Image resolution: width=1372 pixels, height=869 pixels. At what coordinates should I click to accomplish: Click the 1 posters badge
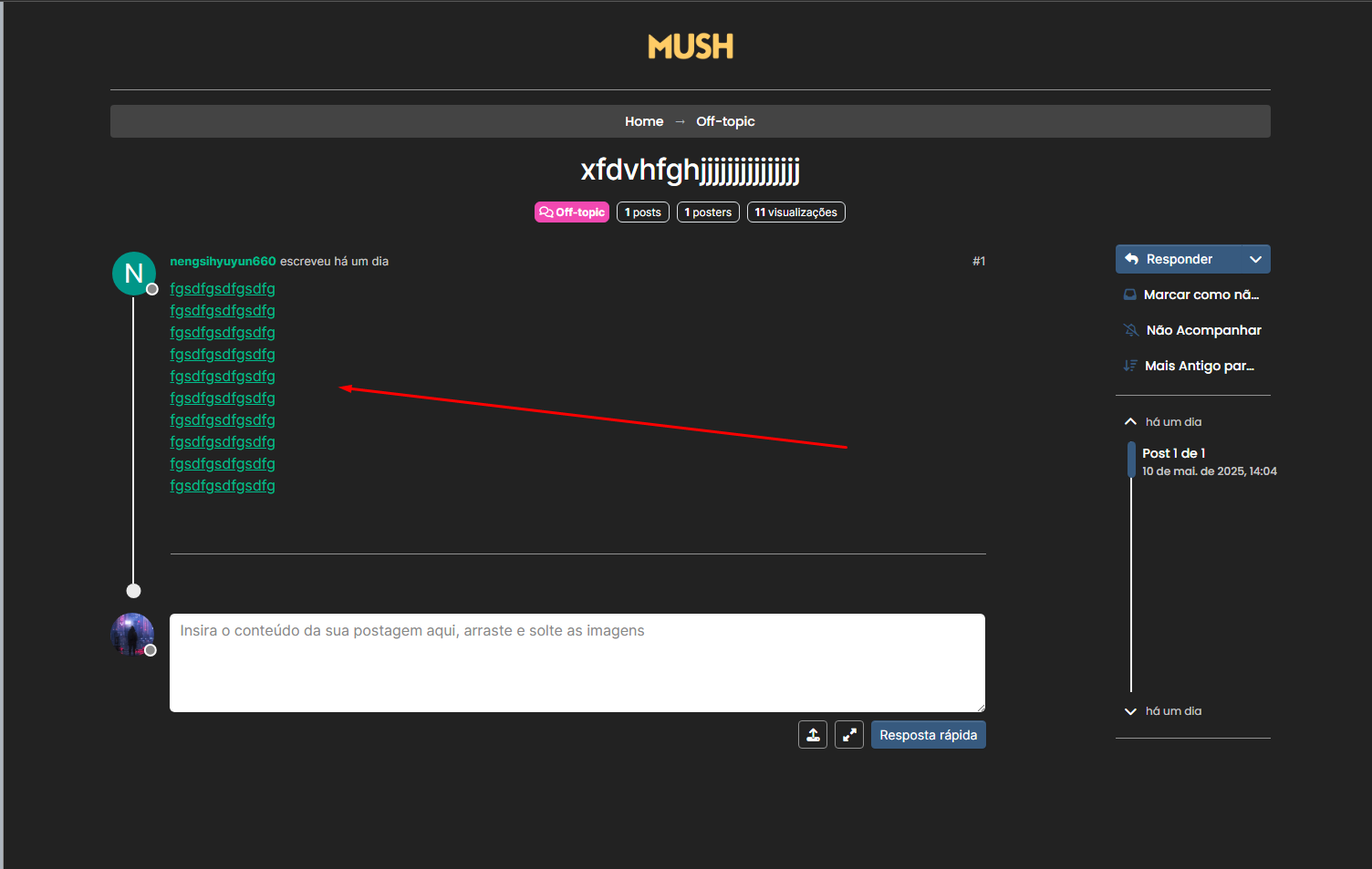708,212
